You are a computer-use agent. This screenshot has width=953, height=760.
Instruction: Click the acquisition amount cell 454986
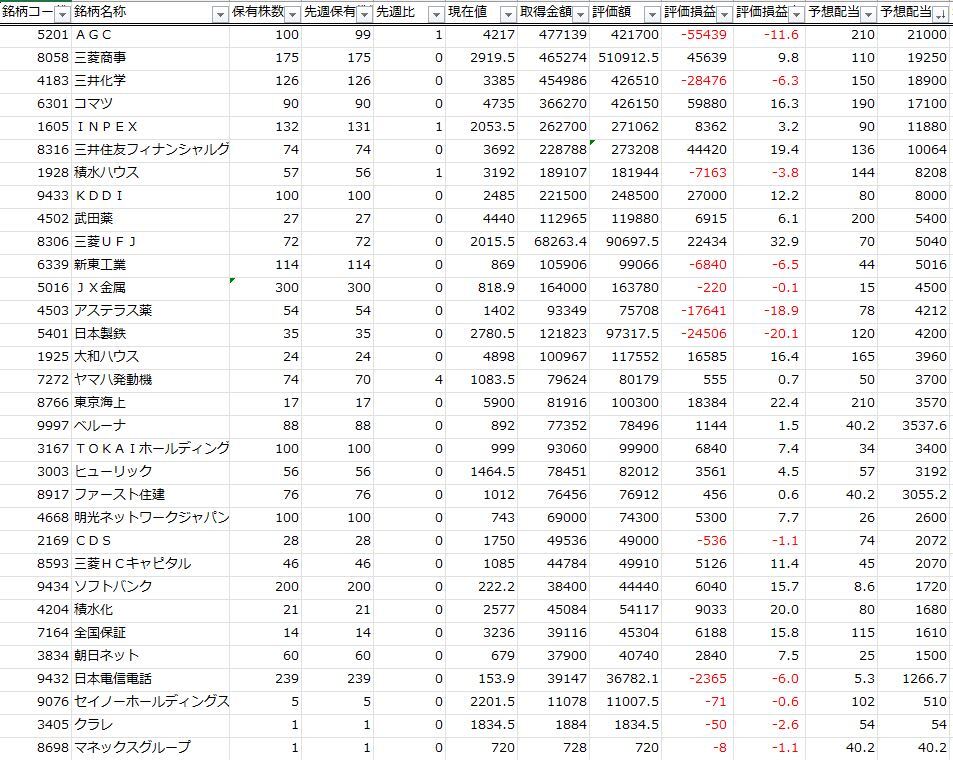pyautogui.click(x=553, y=81)
